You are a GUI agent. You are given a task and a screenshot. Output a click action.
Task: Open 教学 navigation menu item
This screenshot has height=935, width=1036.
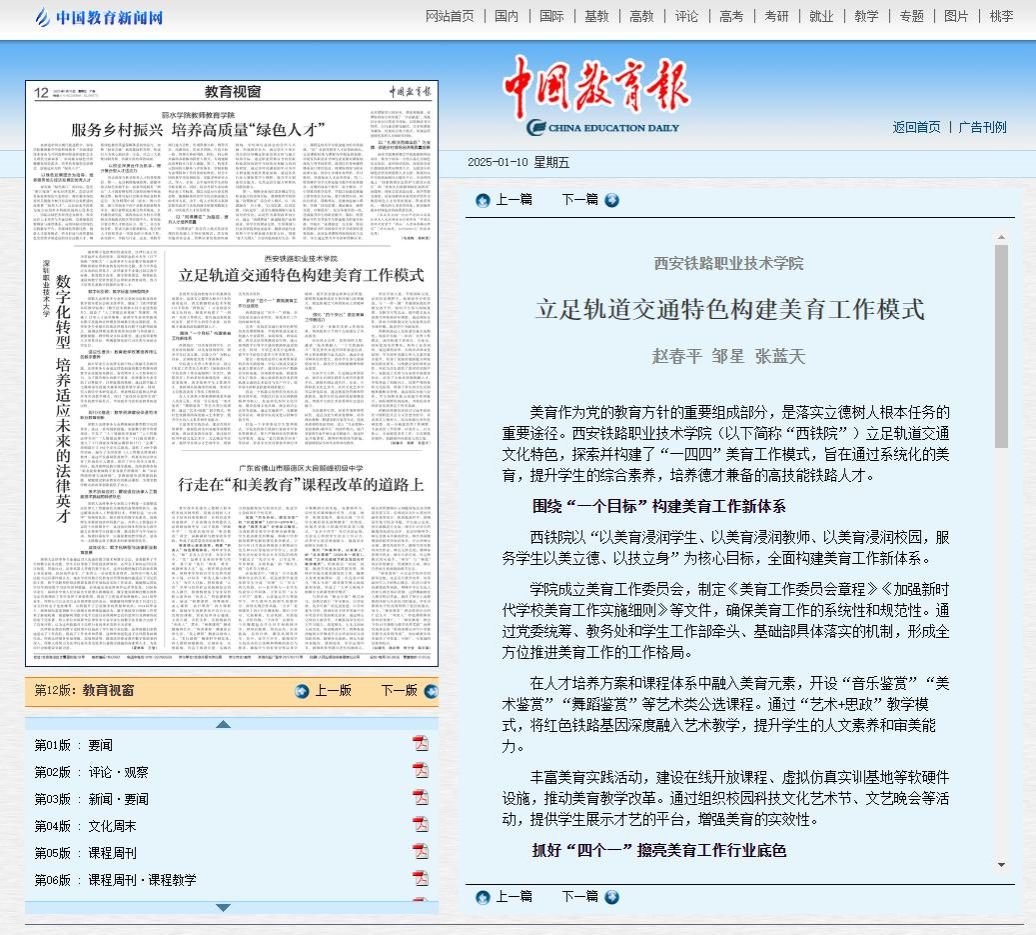click(x=866, y=16)
